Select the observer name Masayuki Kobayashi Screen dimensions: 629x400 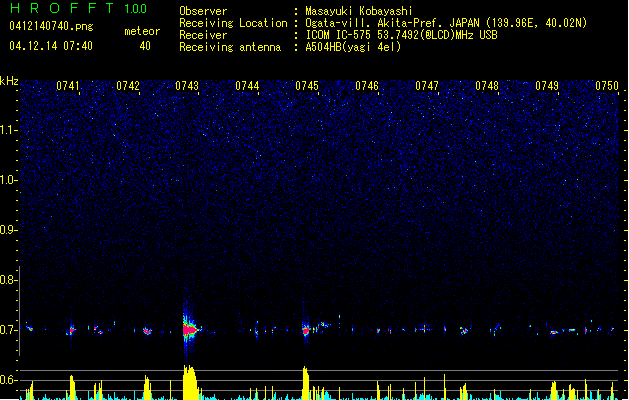[x=359, y=11]
